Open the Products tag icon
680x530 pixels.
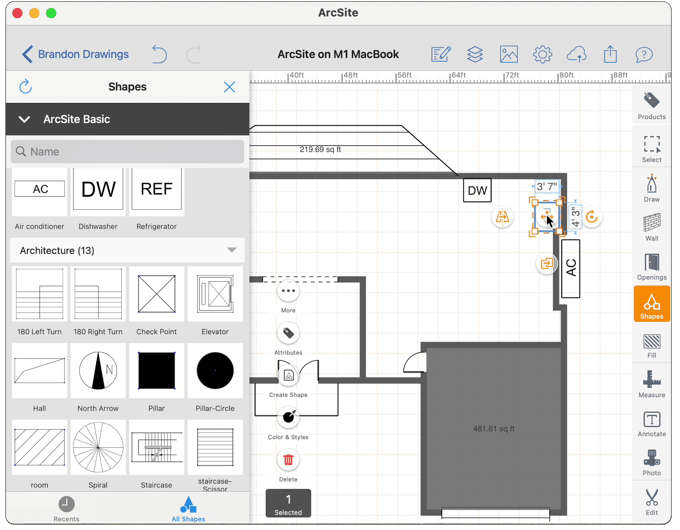[x=651, y=105]
